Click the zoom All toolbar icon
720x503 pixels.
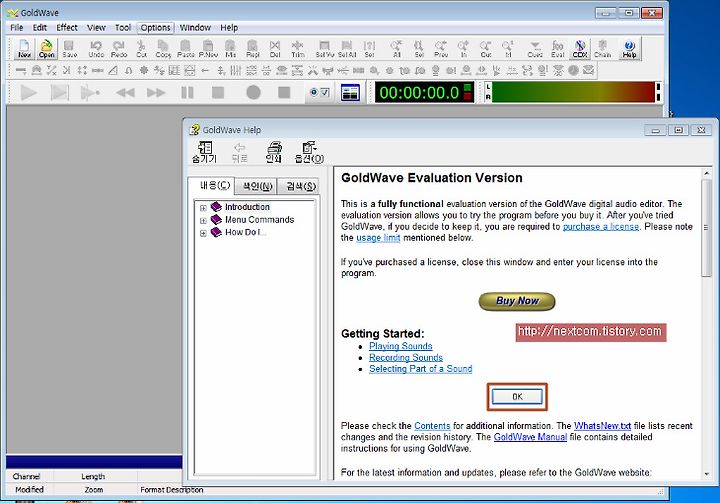(x=396, y=48)
